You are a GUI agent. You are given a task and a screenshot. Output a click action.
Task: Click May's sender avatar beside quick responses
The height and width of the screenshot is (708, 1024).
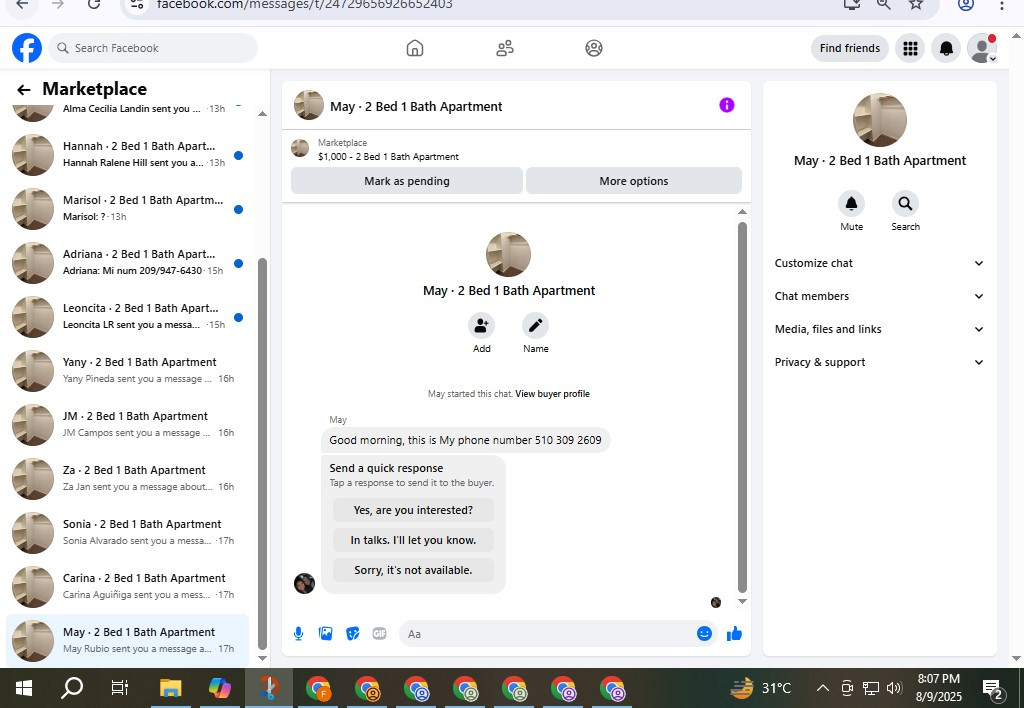click(x=304, y=583)
